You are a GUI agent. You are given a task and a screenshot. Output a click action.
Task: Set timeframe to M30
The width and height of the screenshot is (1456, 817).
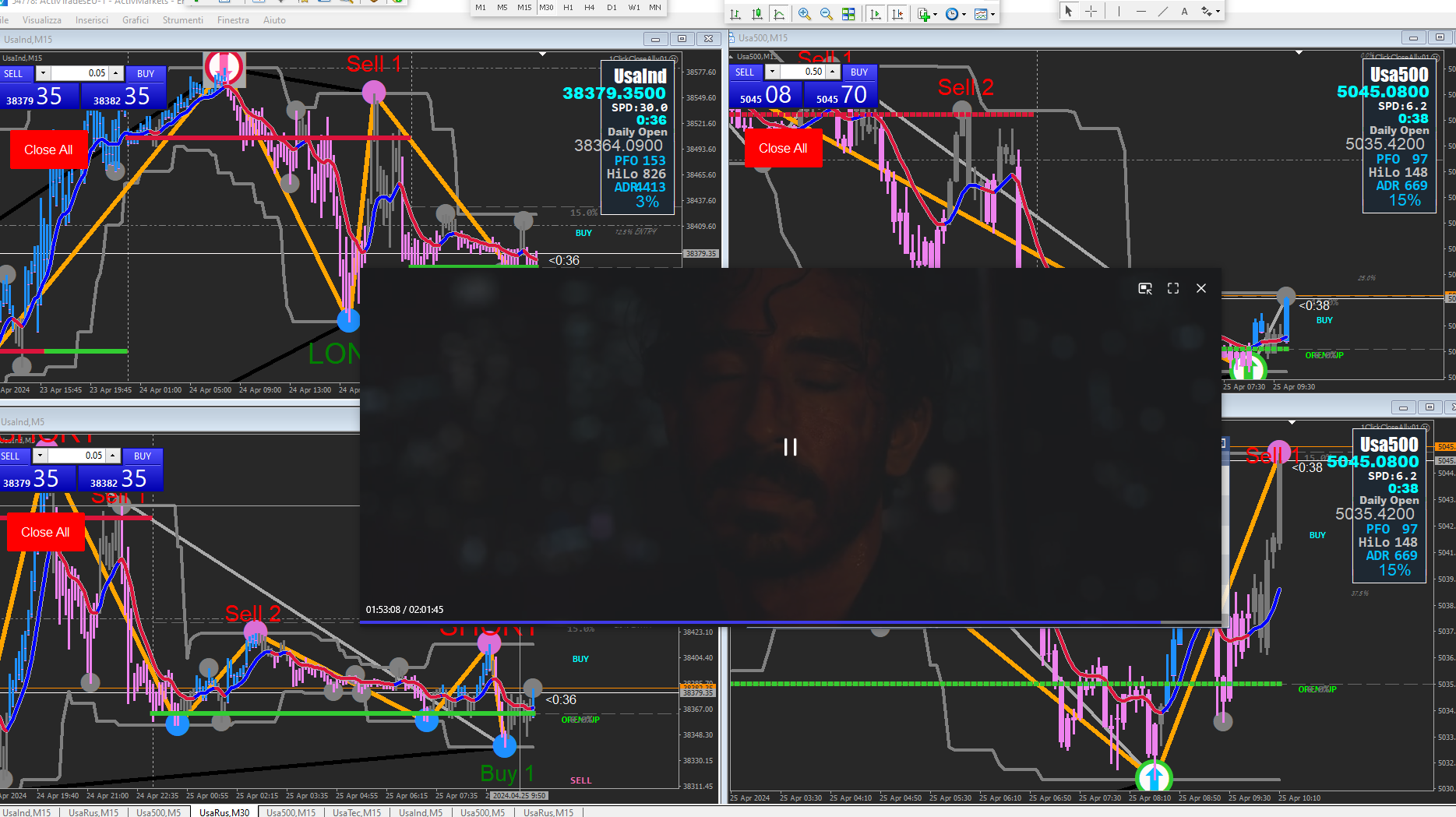pos(546,8)
